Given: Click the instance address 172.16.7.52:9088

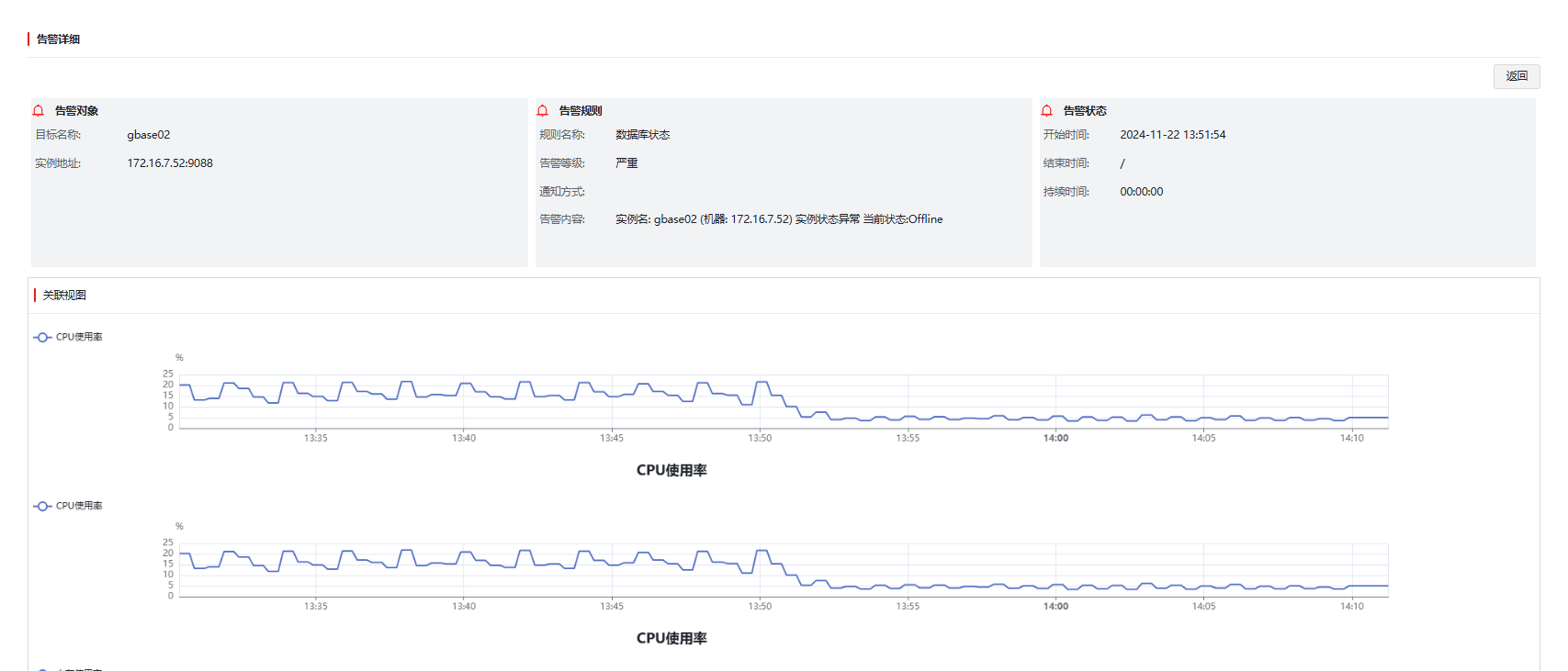Looking at the screenshot, I should point(170,163).
